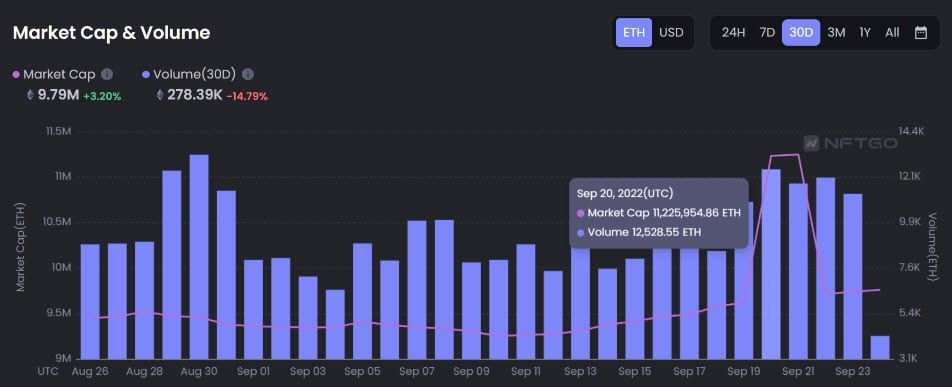The height and width of the screenshot is (387, 952).
Task: Select the All time range
Action: 892,33
